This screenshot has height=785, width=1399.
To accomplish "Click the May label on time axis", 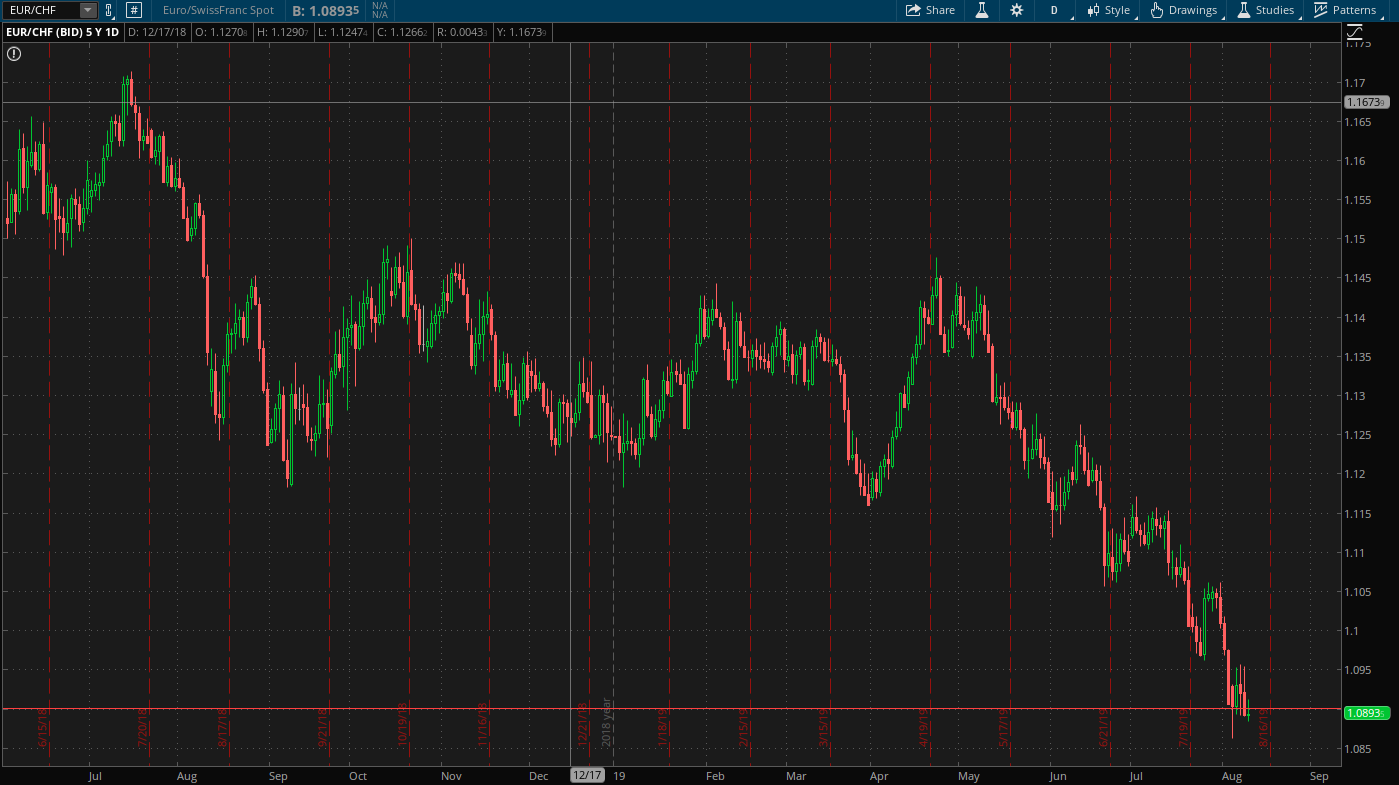I will click(968, 776).
